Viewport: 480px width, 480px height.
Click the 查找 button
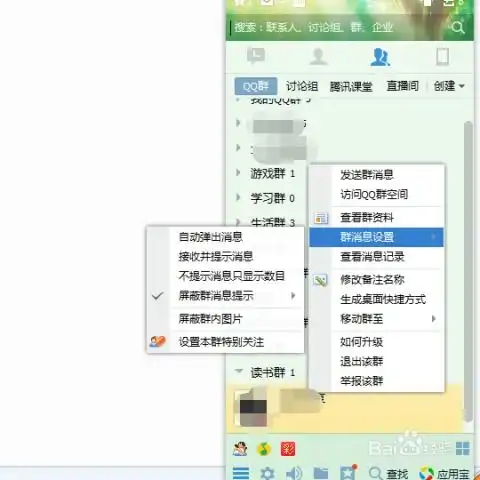click(x=388, y=474)
